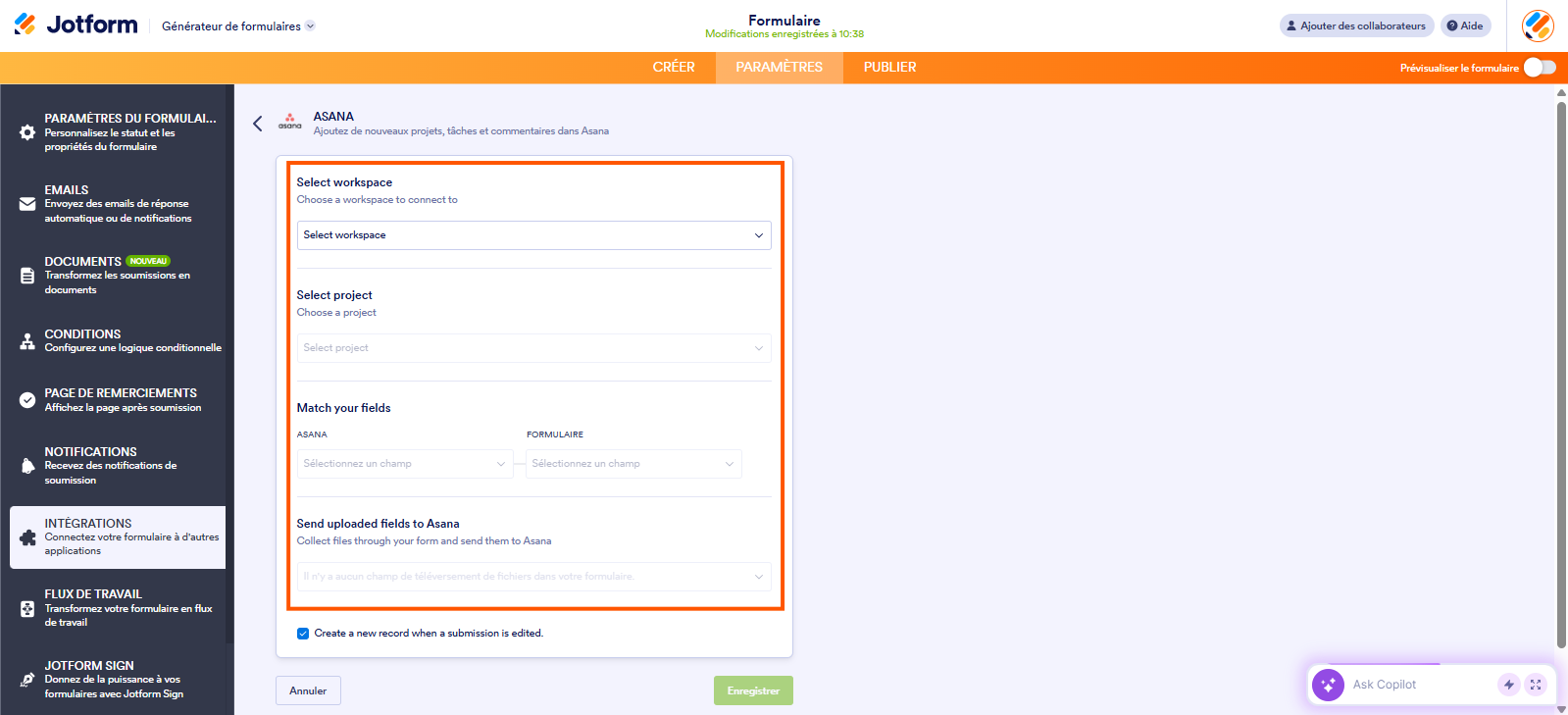Uncheck Create a new record checkbox
The image size is (1568, 715).
coord(303,634)
